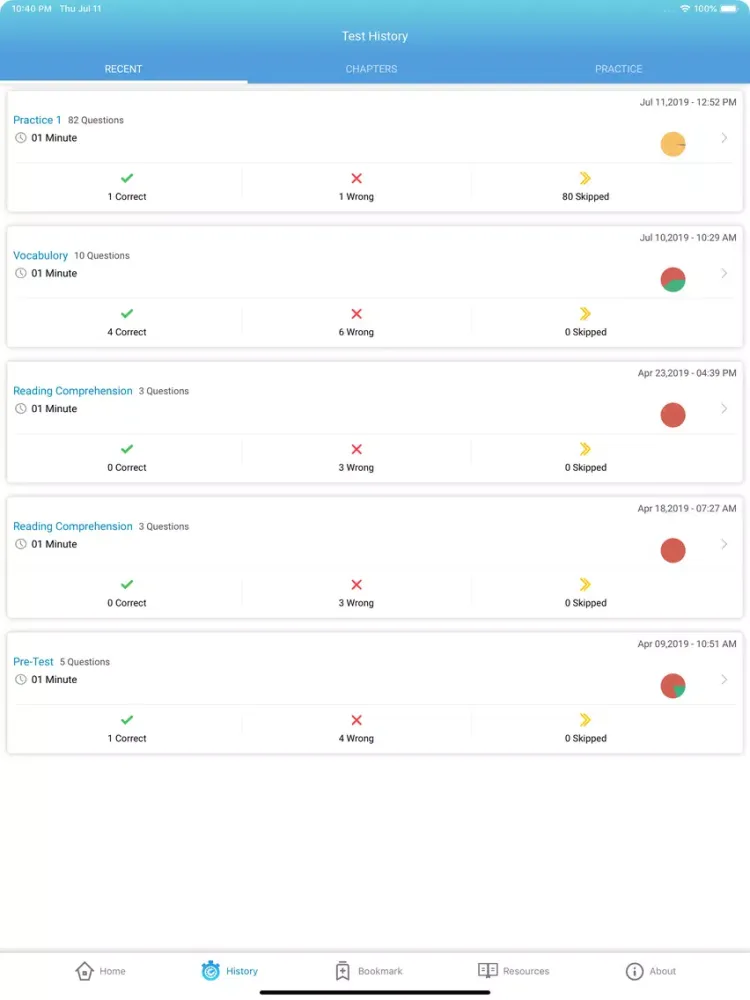Expand Pre-Test result with chevron arrow

click(724, 680)
